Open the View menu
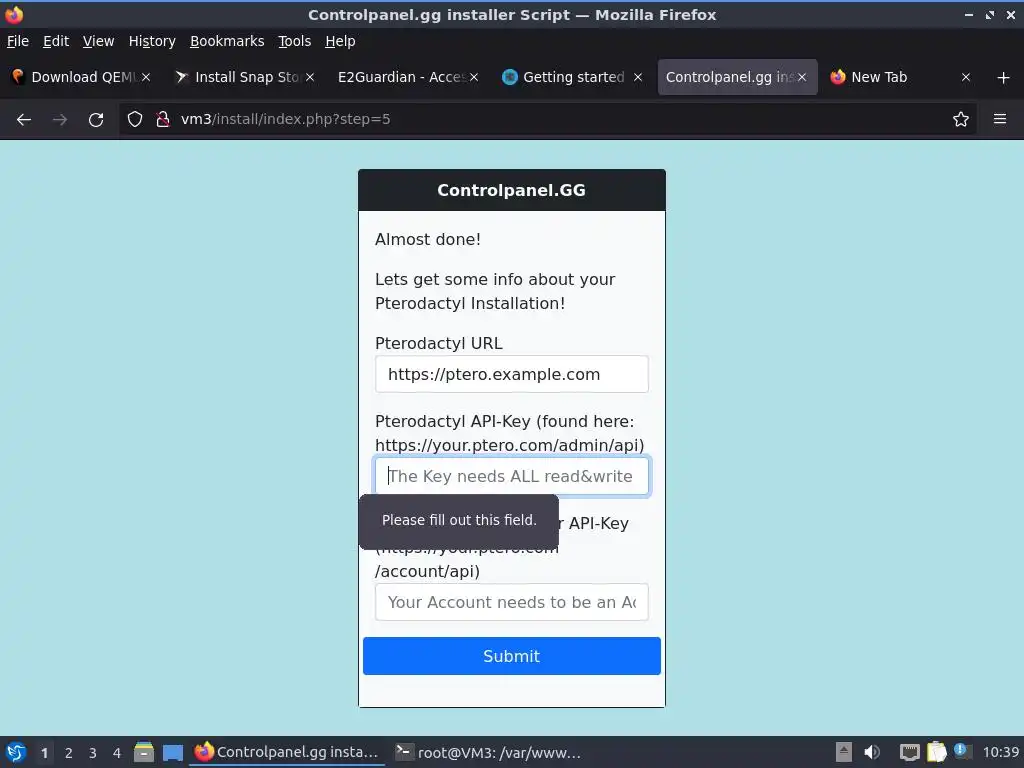Screen dimensions: 1024x768 pyautogui.click(x=98, y=41)
